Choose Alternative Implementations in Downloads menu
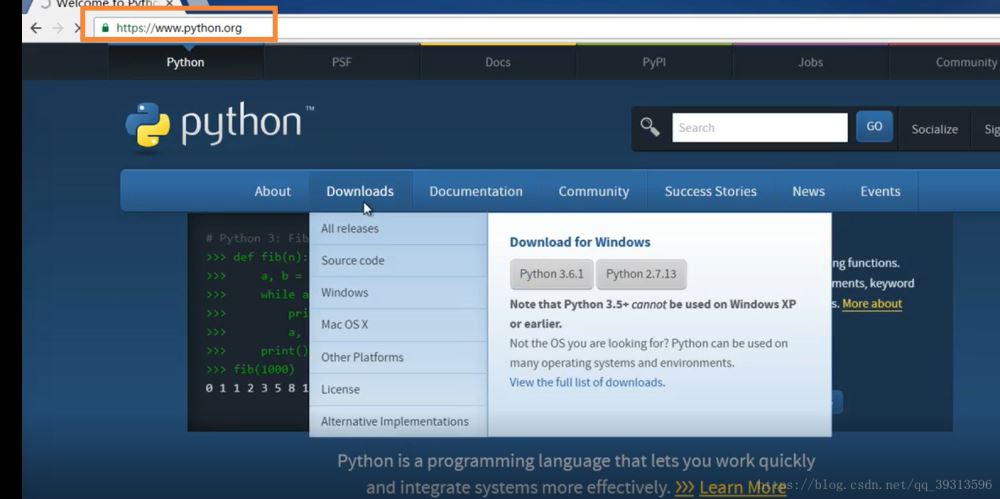The width and height of the screenshot is (1000, 499). pyautogui.click(x=399, y=421)
